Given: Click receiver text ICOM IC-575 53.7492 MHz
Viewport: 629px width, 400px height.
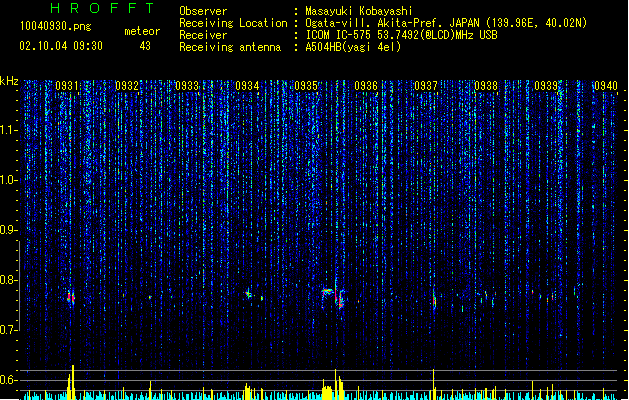Looking at the screenshot, I should pyautogui.click(x=401, y=35).
